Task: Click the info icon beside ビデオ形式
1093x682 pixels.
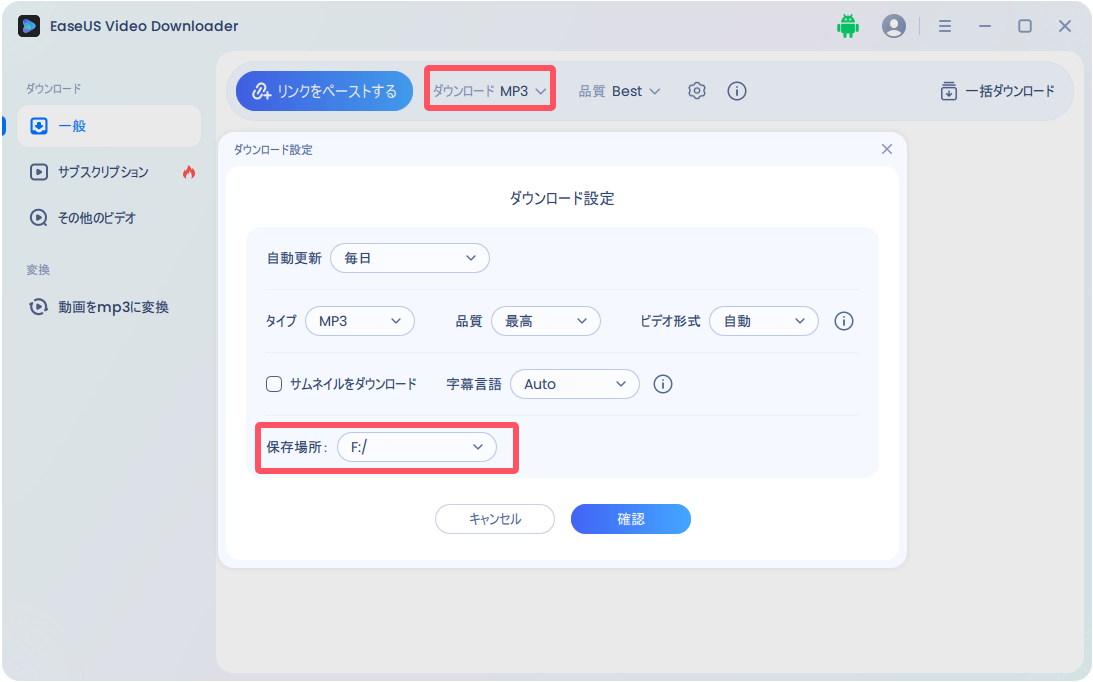Action: 843,321
